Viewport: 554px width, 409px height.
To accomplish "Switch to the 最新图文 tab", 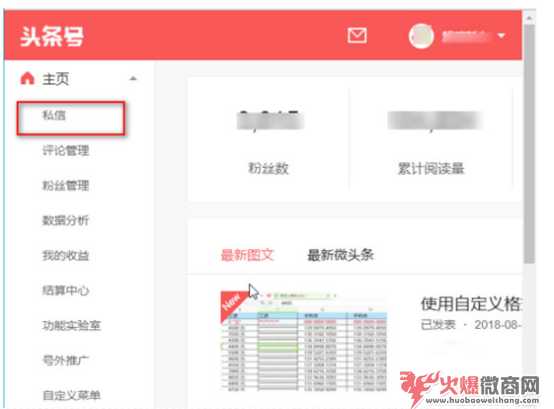I will (x=247, y=255).
